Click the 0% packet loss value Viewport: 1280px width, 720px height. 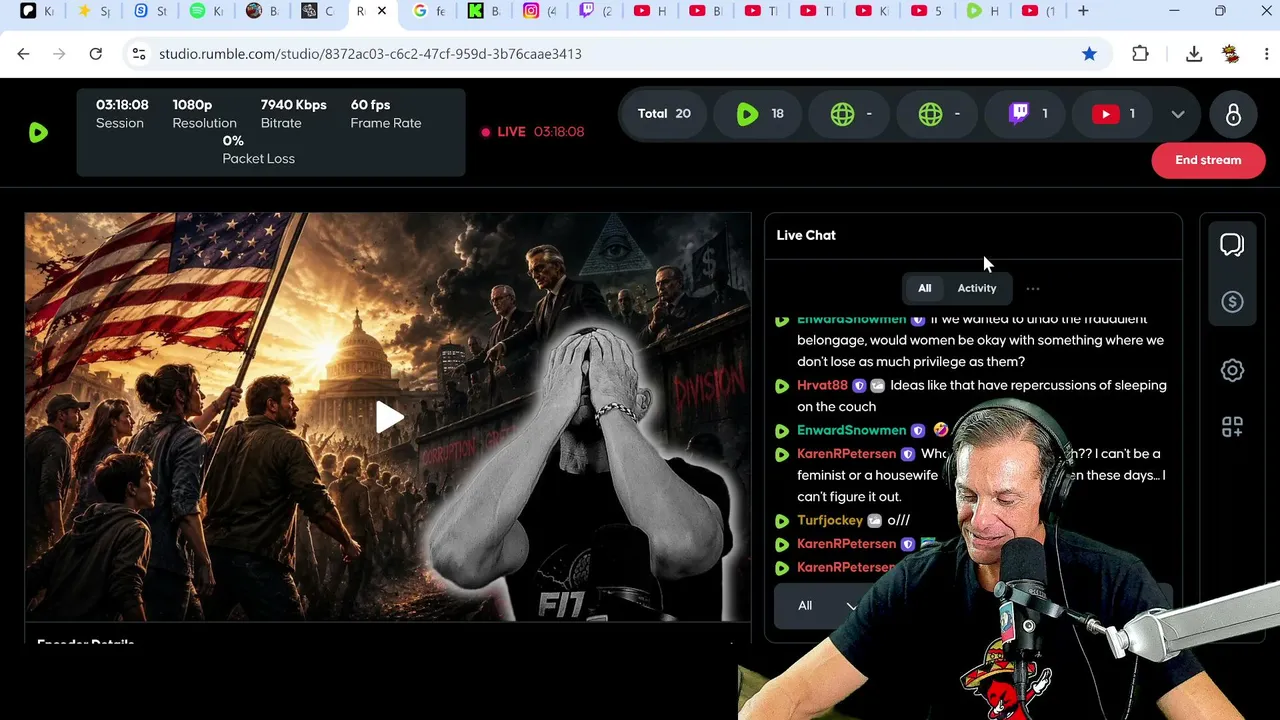click(x=233, y=141)
